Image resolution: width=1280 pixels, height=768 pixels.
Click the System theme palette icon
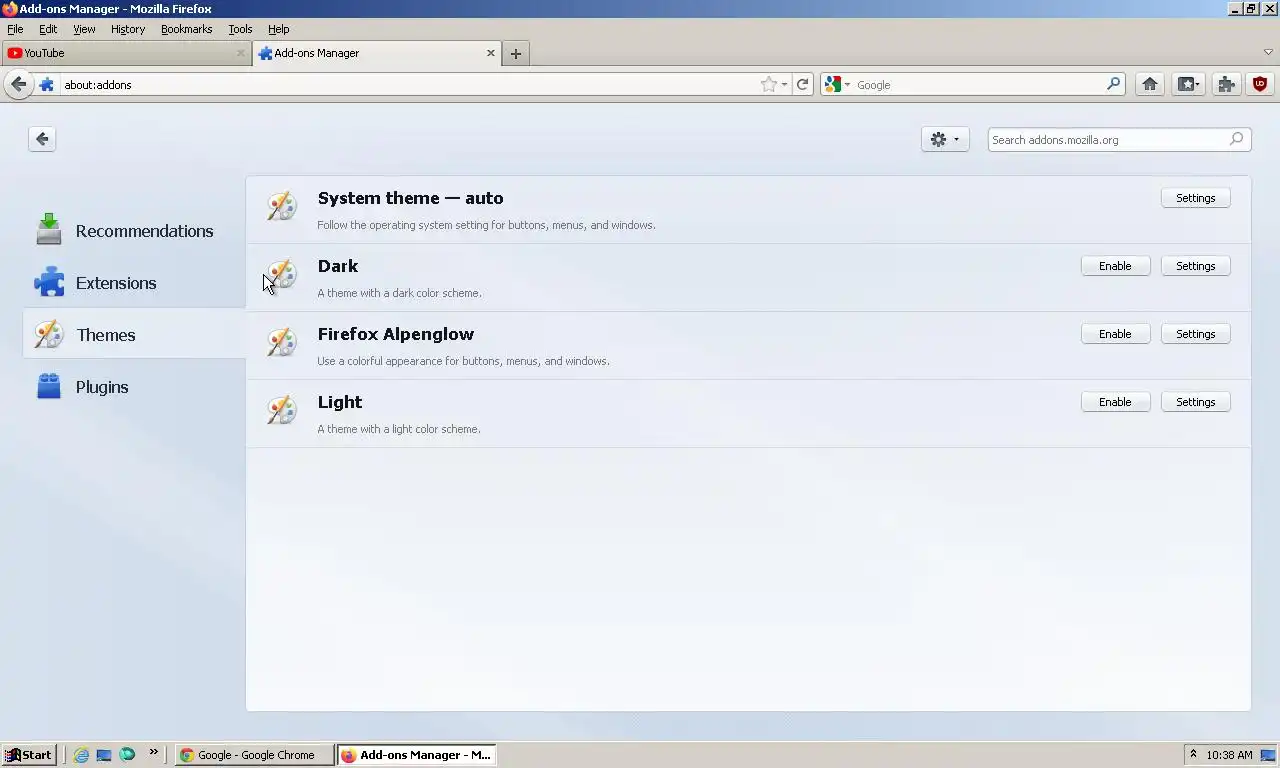[282, 206]
